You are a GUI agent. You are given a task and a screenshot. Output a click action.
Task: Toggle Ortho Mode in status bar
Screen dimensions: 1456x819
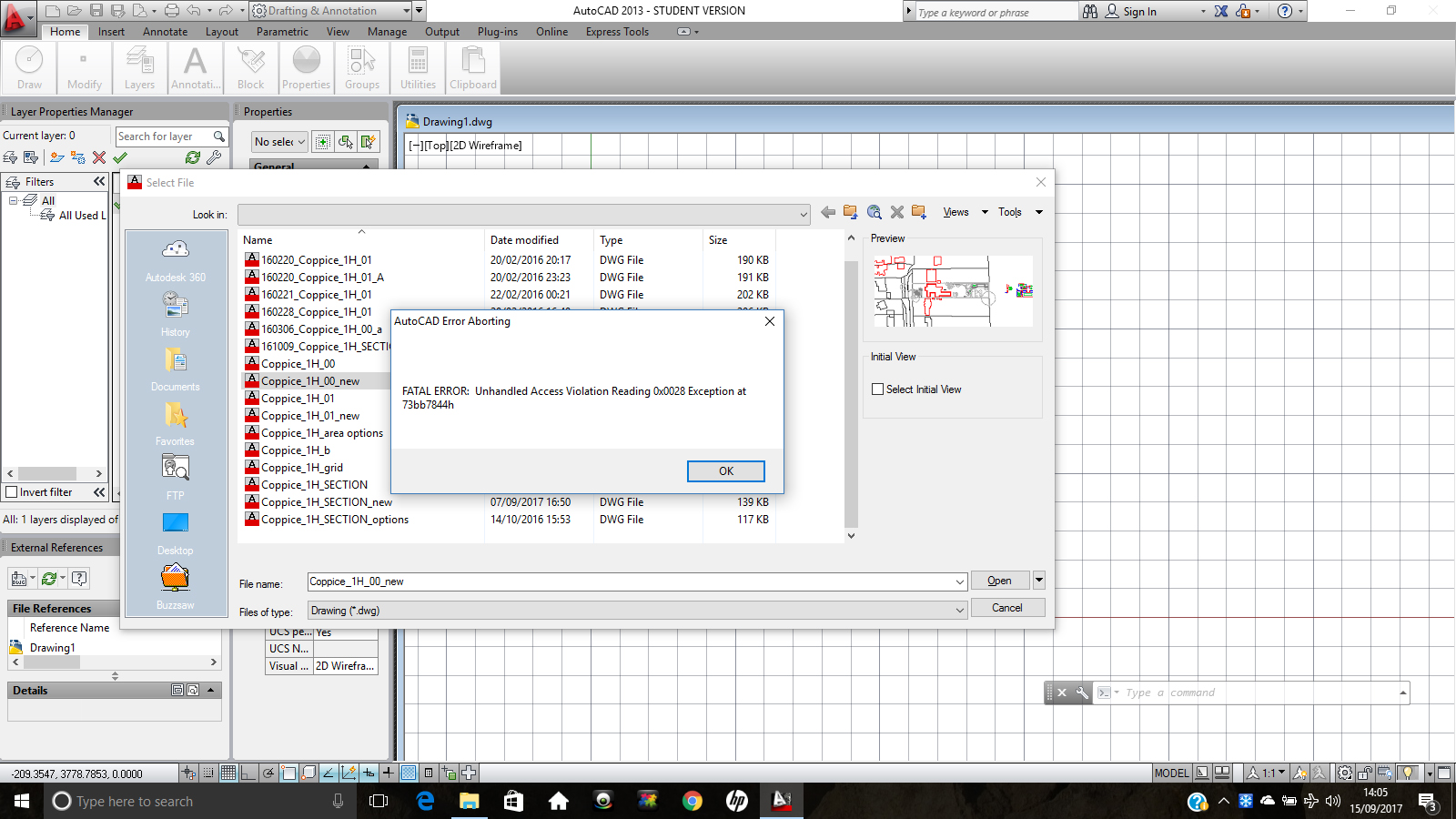click(x=248, y=773)
